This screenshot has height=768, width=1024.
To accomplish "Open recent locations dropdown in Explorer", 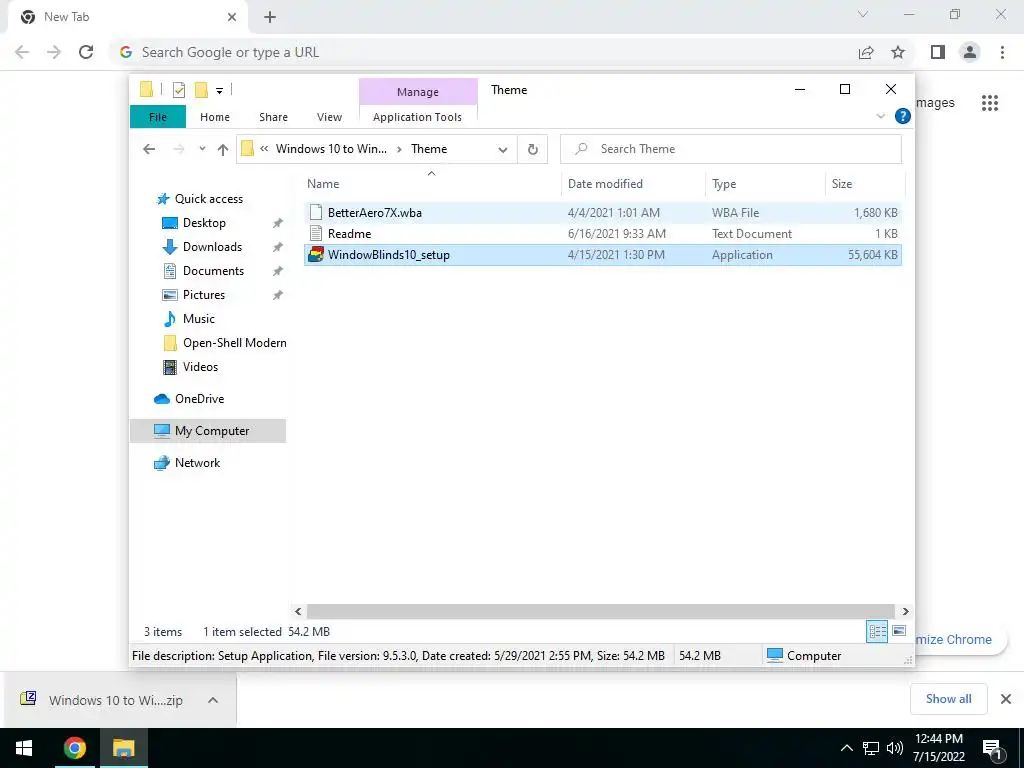I will [x=202, y=149].
